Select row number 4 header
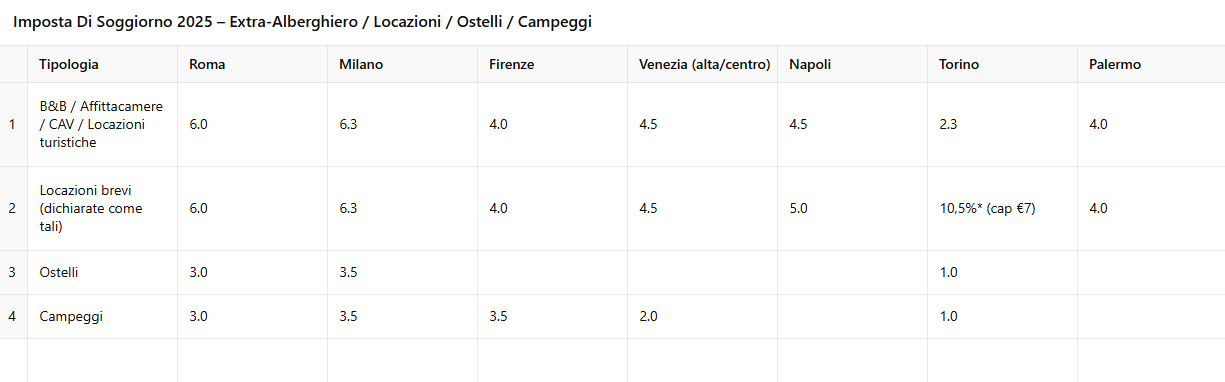Screen dimensions: 1225x382 [13, 317]
